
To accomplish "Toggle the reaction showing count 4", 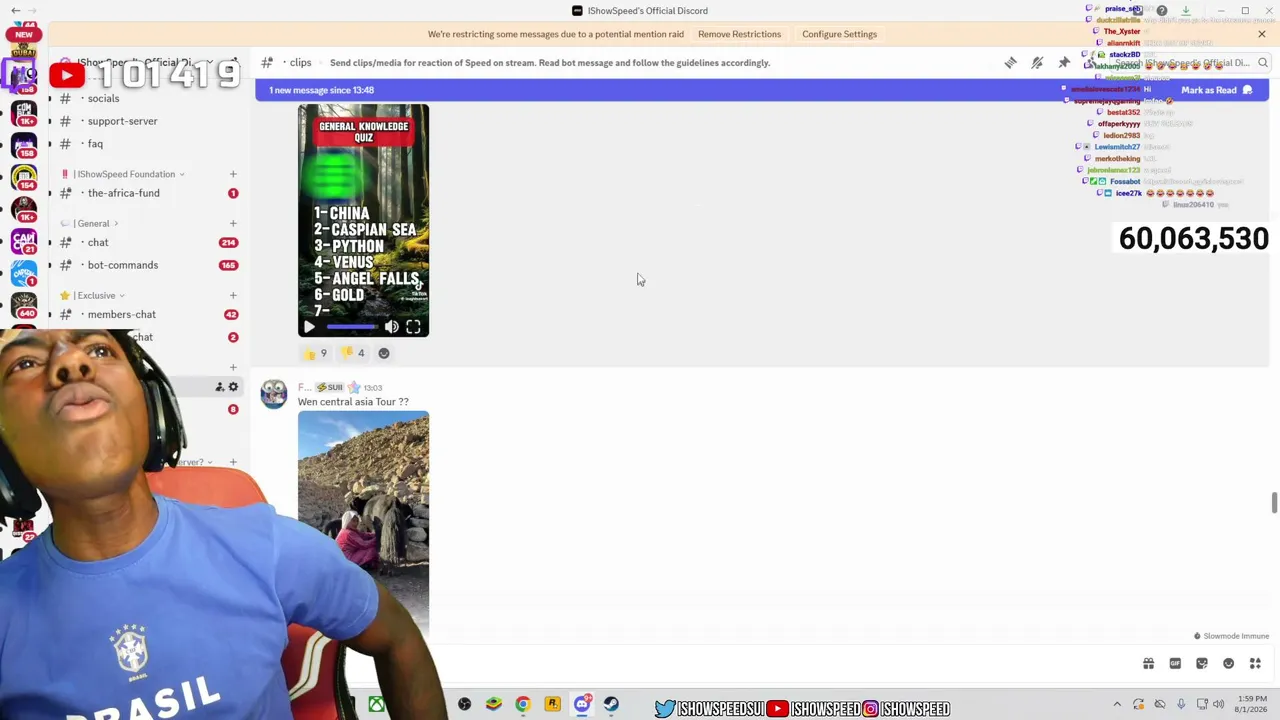I will point(353,353).
